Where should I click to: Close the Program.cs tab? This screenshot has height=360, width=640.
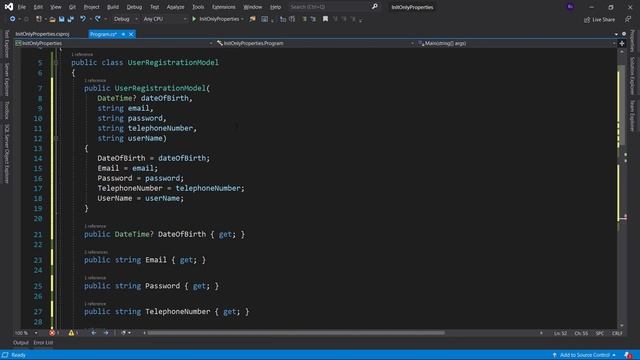131,34
